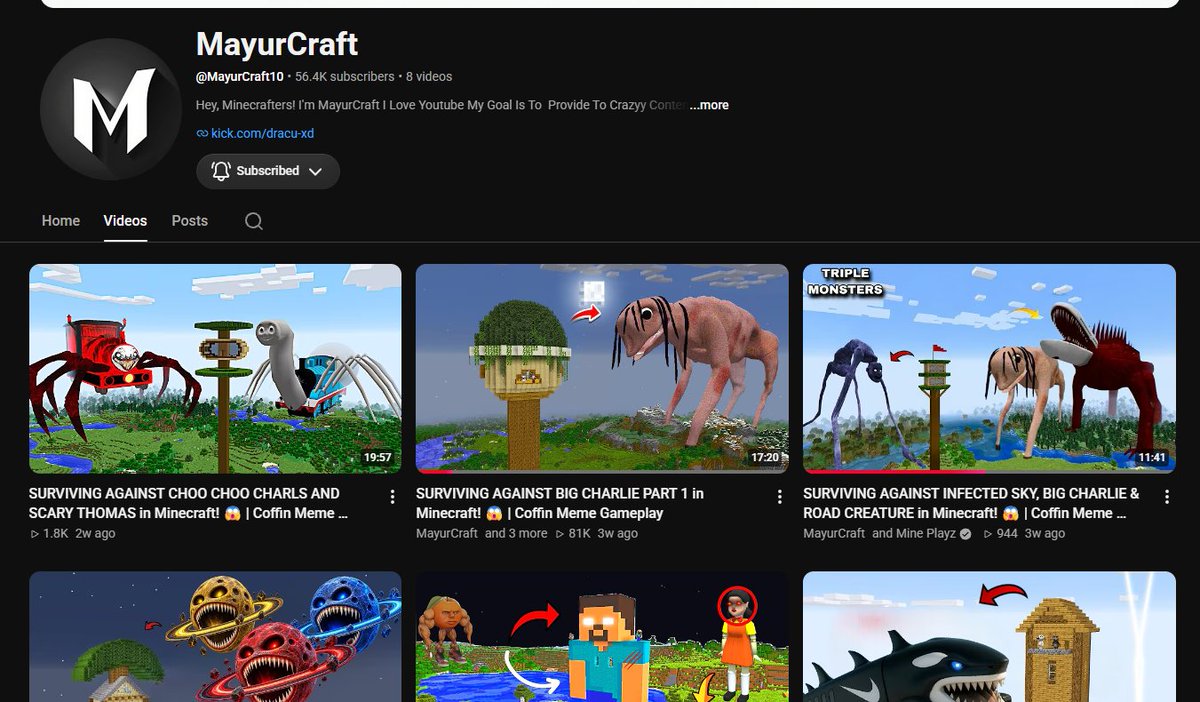Click the bell icon on Subscribed button
Image resolution: width=1200 pixels, height=702 pixels.
tap(221, 171)
